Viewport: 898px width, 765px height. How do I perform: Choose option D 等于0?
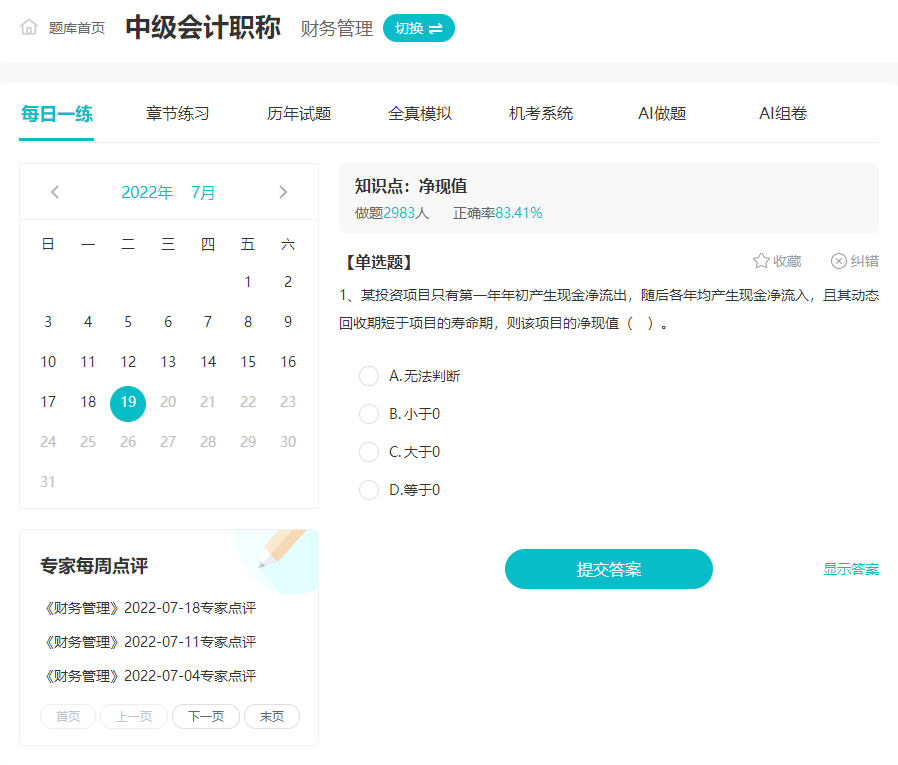click(368, 490)
